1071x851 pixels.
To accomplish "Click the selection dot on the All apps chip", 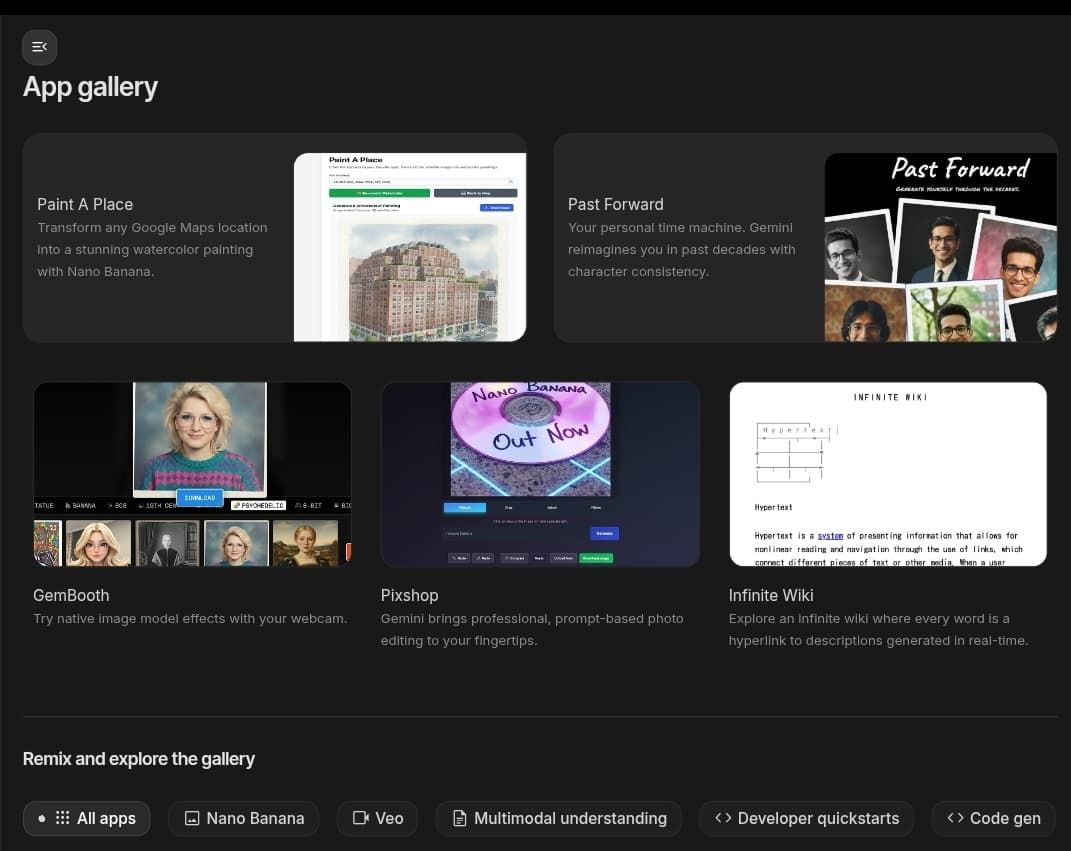I will click(42, 818).
